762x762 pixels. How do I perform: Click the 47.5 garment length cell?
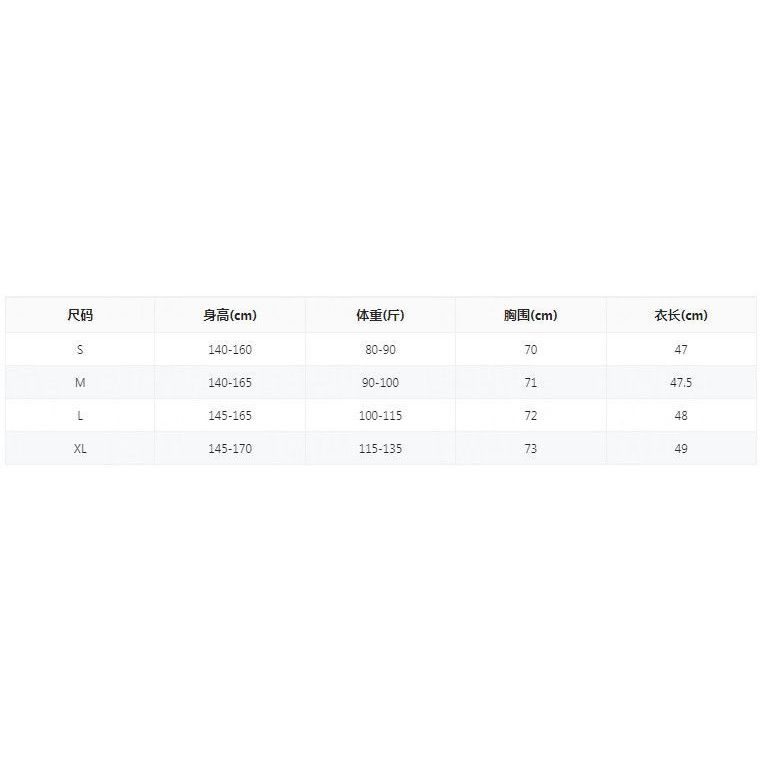pos(681,382)
